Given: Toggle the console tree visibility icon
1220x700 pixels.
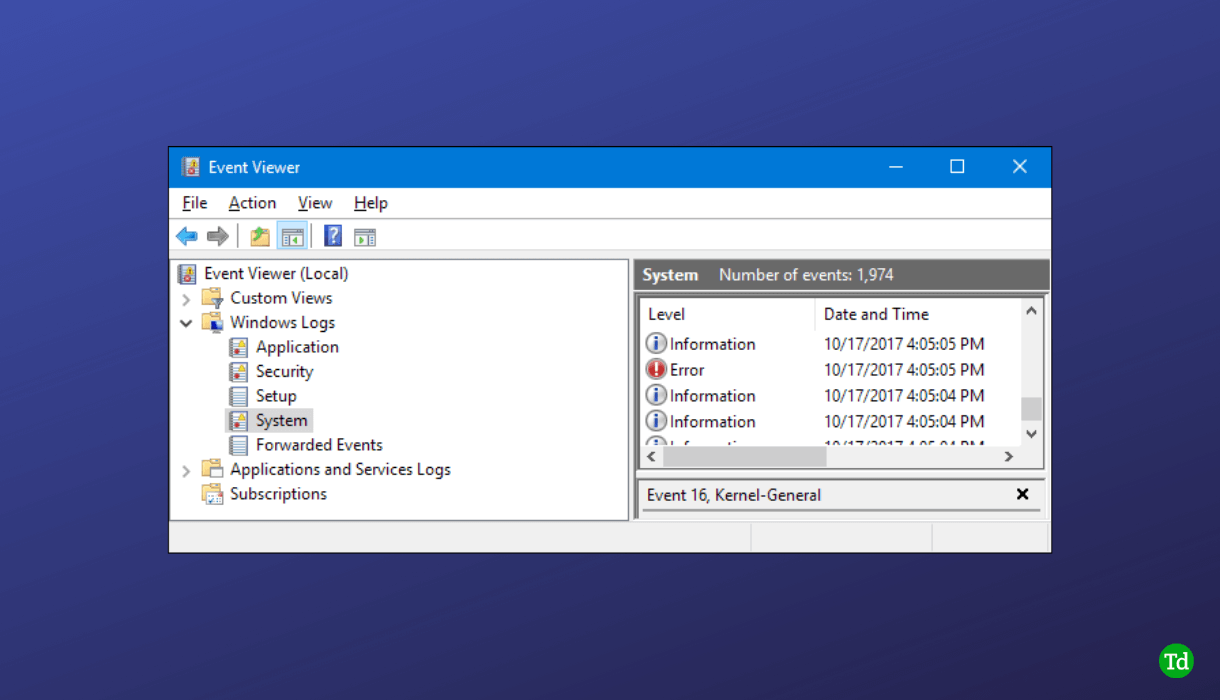Looking at the screenshot, I should [292, 235].
